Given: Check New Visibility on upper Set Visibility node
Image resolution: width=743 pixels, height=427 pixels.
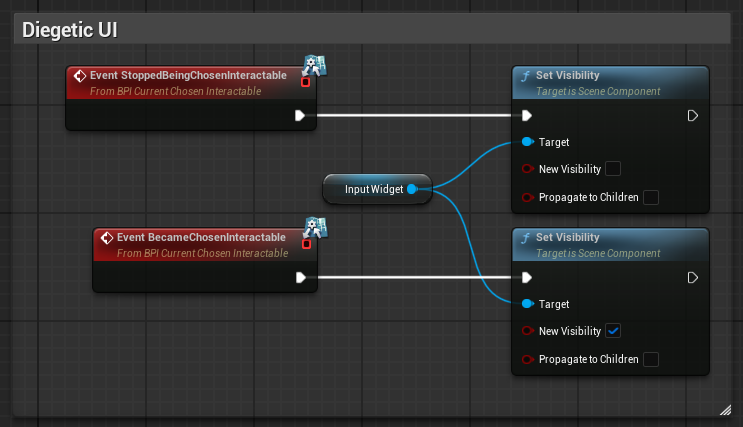Looking at the screenshot, I should pos(613,169).
